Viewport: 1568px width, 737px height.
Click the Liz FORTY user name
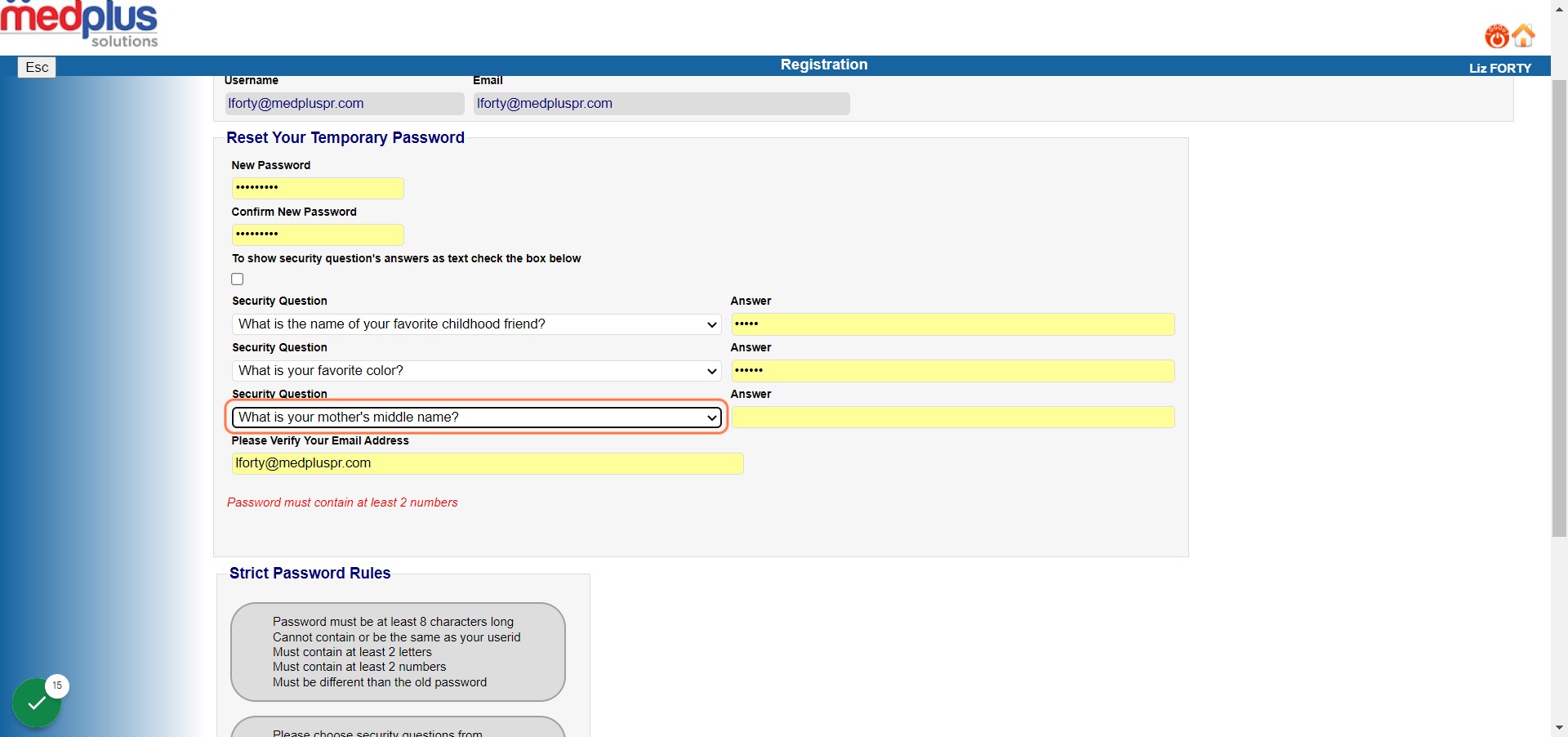pyautogui.click(x=1500, y=68)
